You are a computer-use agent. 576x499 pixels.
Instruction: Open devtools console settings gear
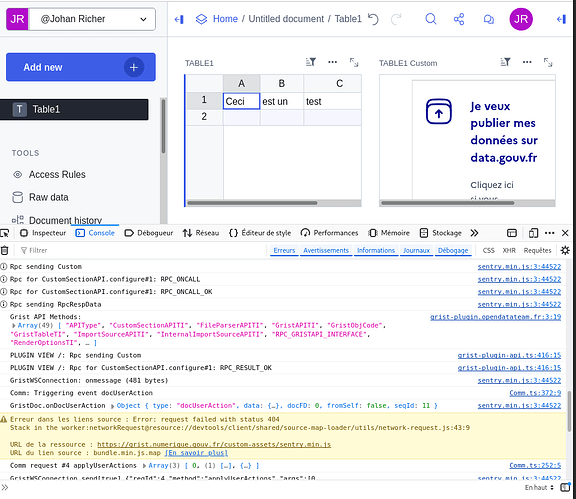(x=565, y=251)
